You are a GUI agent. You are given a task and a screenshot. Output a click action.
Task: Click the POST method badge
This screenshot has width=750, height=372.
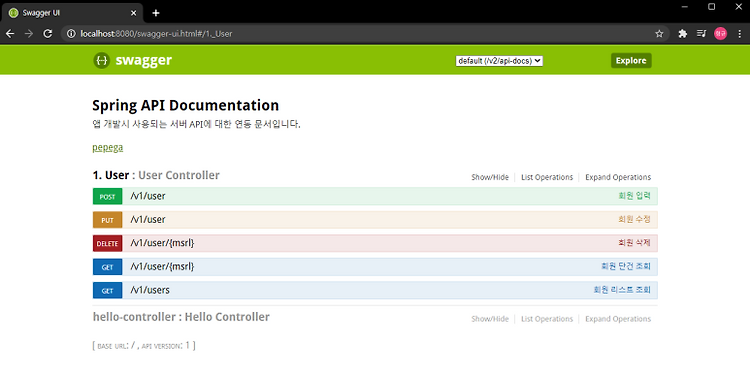click(108, 196)
